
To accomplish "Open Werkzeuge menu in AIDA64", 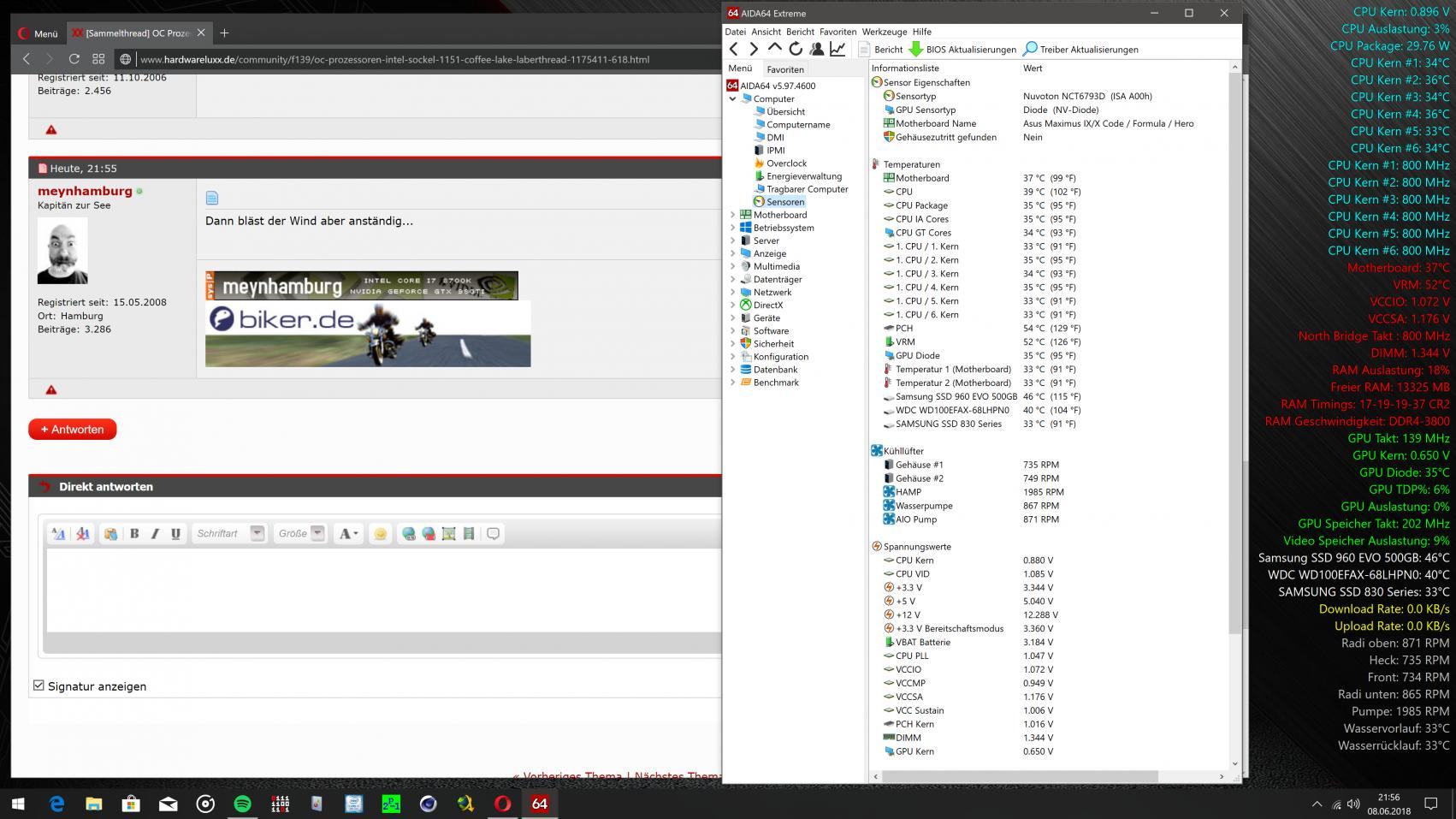I will (884, 32).
